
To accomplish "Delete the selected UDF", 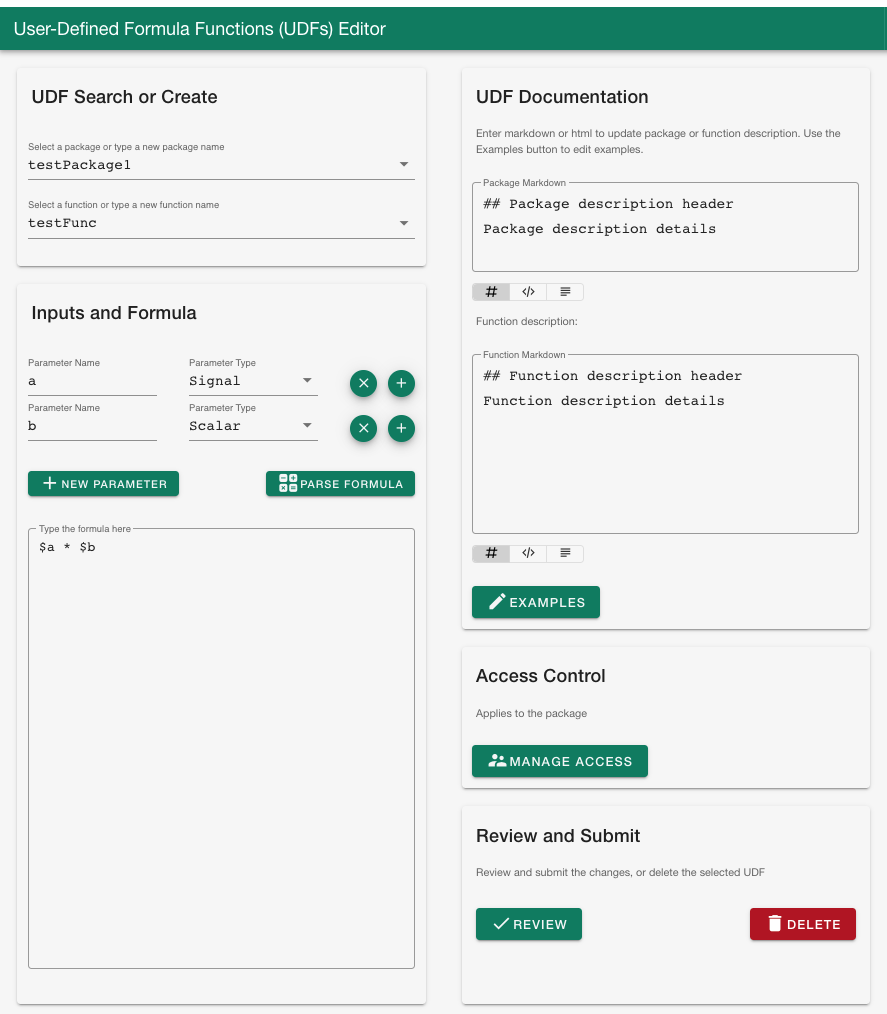I will click(x=803, y=924).
